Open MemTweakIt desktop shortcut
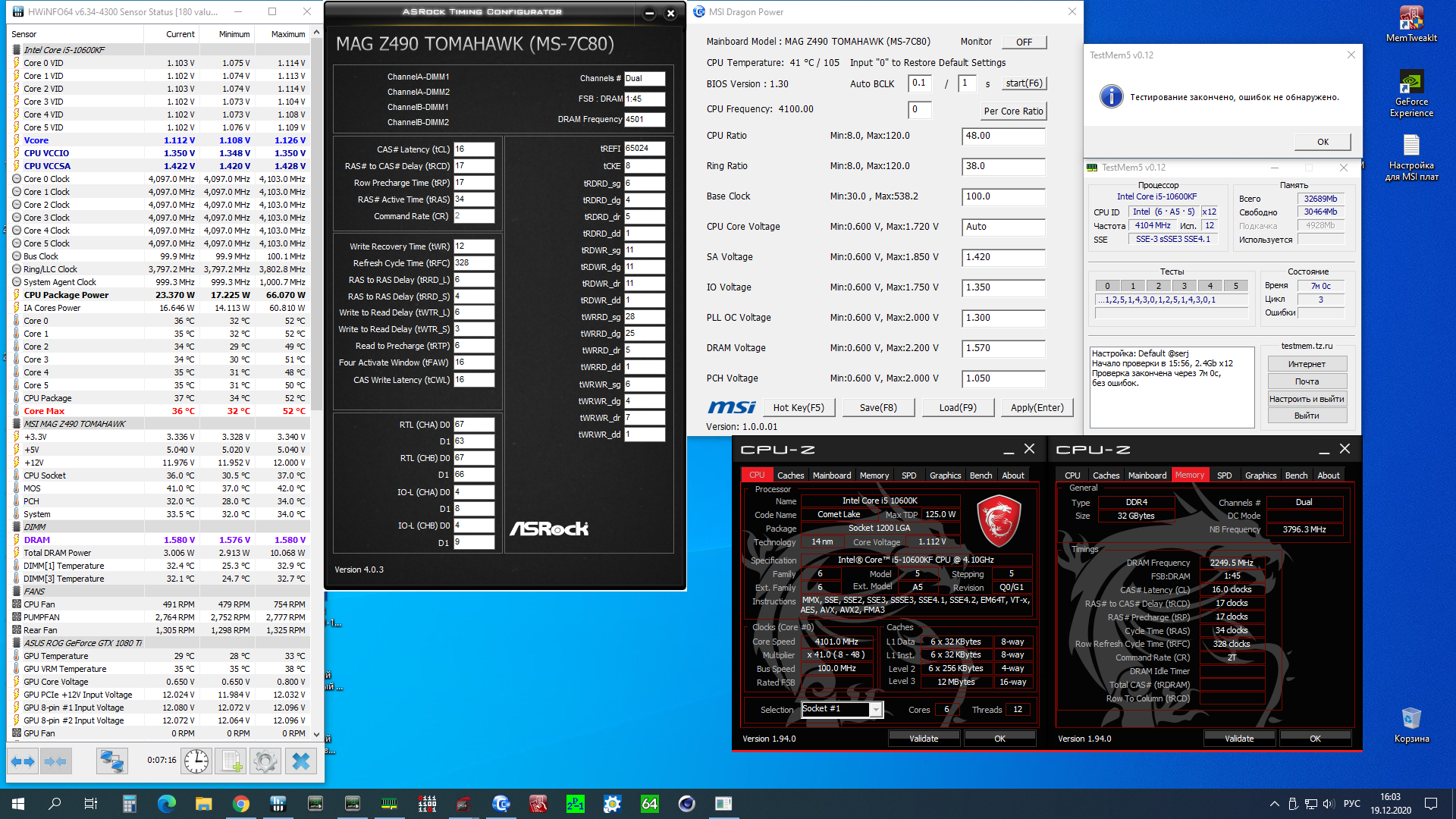This screenshot has width=1456, height=819. (1410, 23)
